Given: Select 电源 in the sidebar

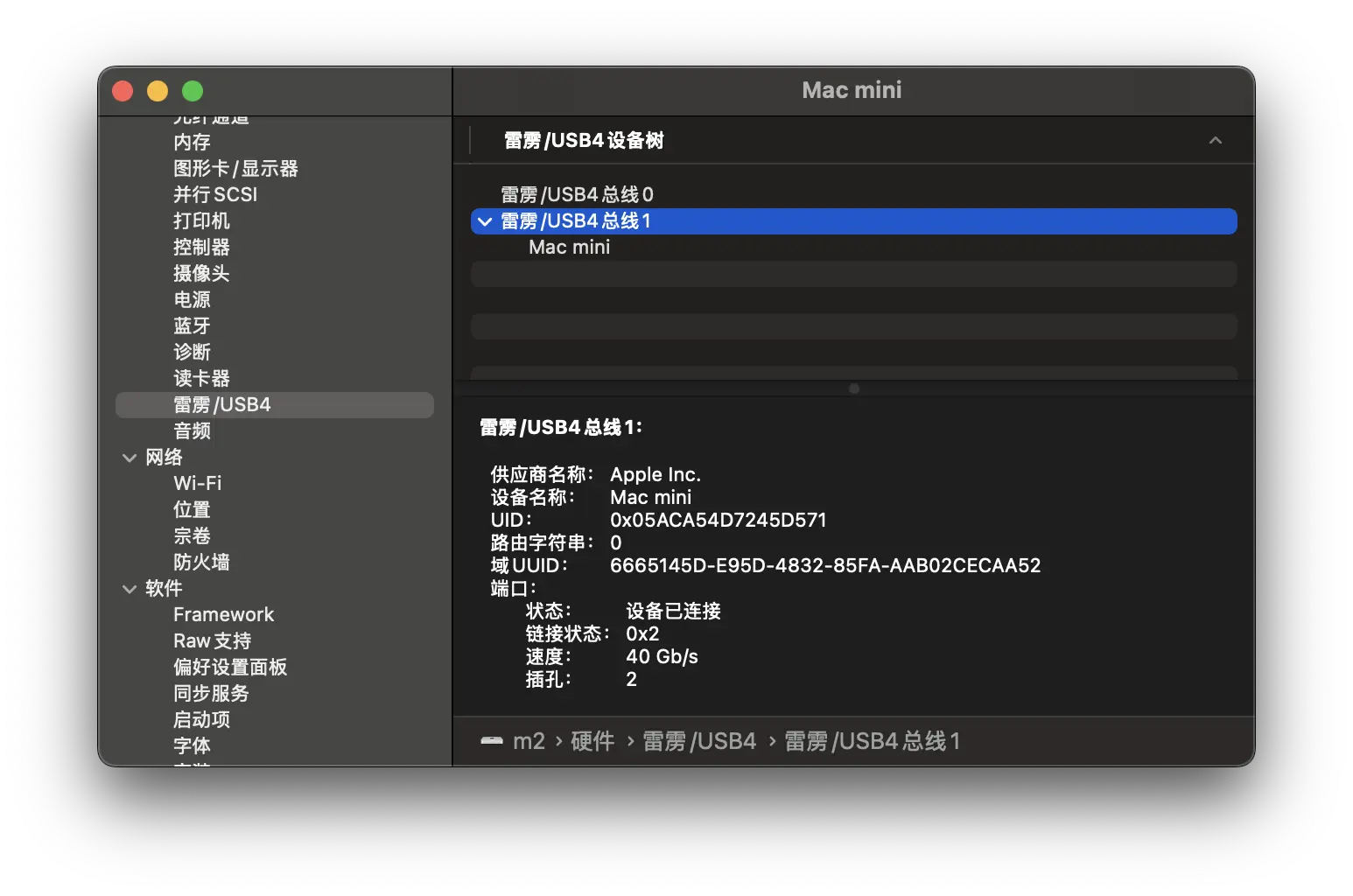Looking at the screenshot, I should point(192,299).
